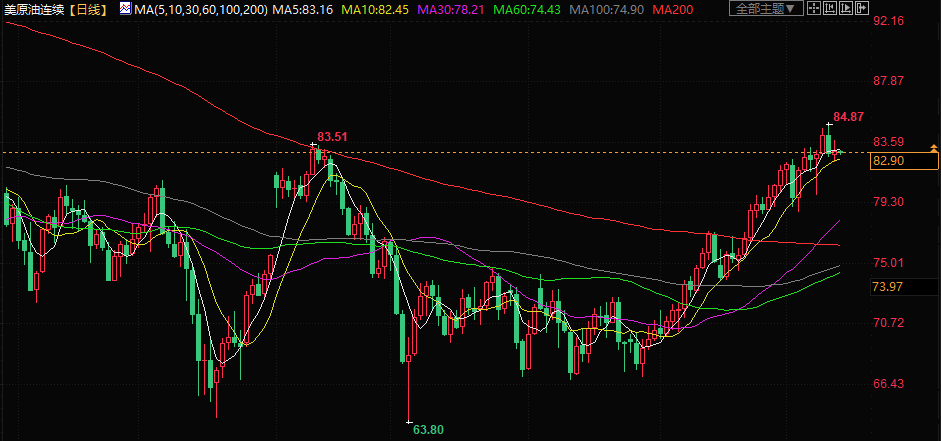
Task: Click the crosshair cursor icon in toolbar
Action: [x=816, y=9]
